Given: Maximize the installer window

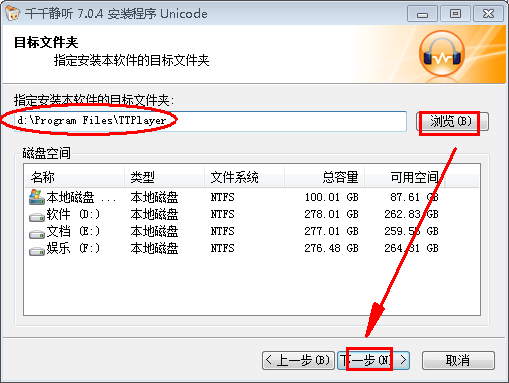Looking at the screenshot, I should (455, 14).
